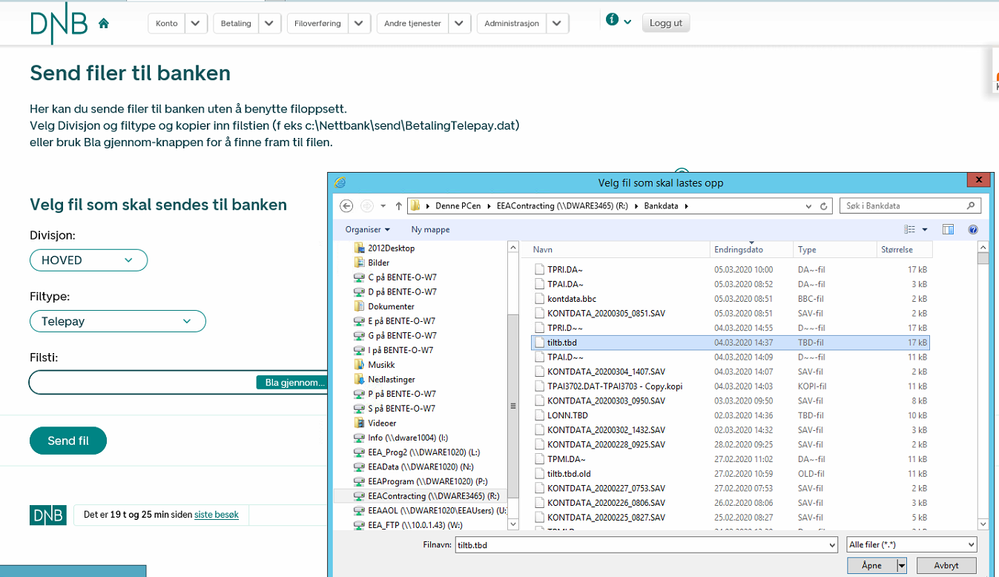Click the DNB home icon
The image size is (999, 577).
point(104,23)
